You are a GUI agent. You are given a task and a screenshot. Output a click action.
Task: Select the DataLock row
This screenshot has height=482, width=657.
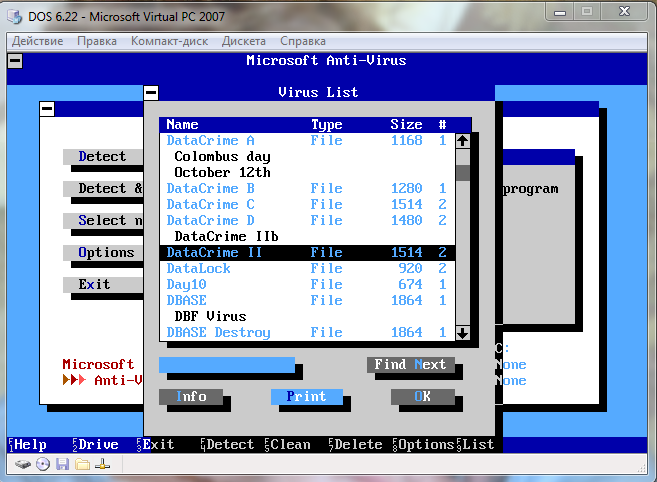point(307,269)
